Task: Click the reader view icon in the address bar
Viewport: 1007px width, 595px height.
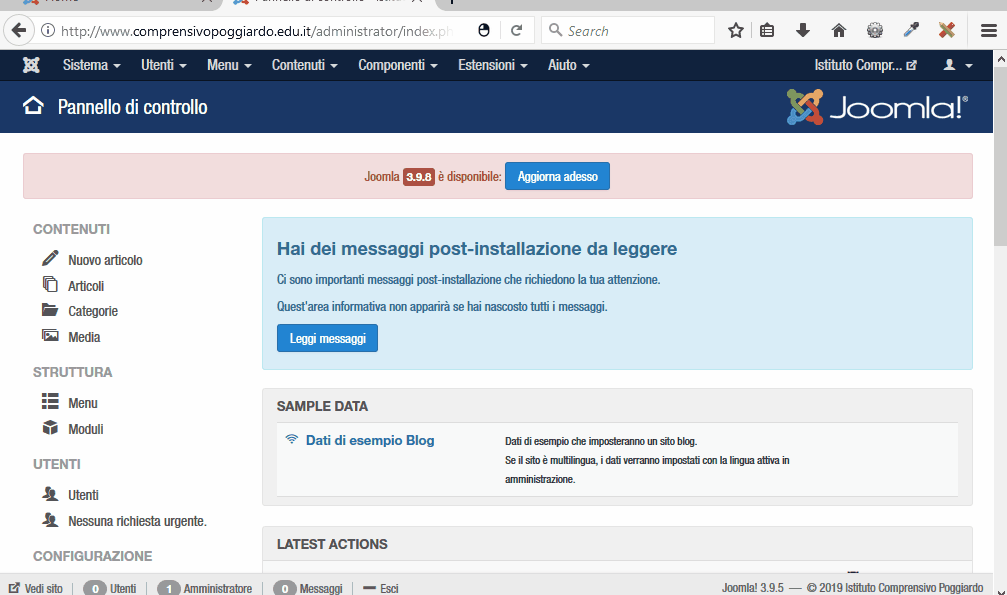Action: [x=484, y=30]
